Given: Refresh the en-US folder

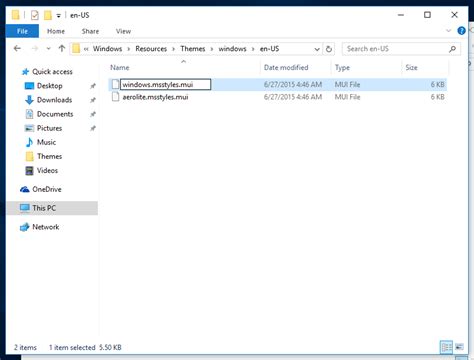Looking at the screenshot, I should pyautogui.click(x=329, y=49).
